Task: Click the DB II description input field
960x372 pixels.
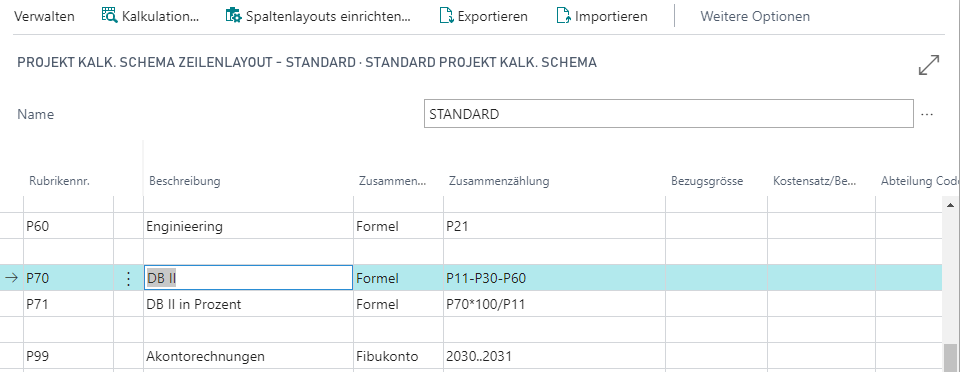Action: [249, 278]
